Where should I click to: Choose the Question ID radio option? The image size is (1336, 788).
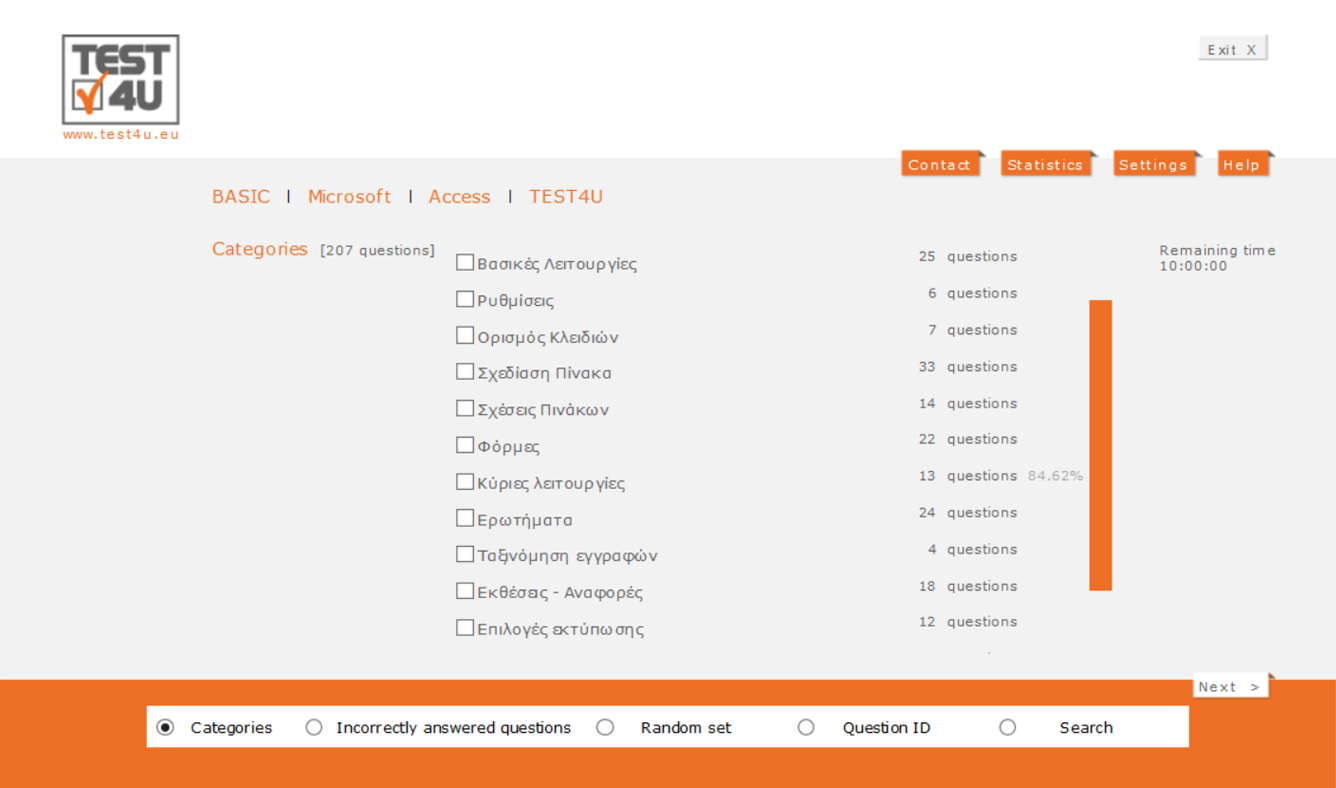806,727
